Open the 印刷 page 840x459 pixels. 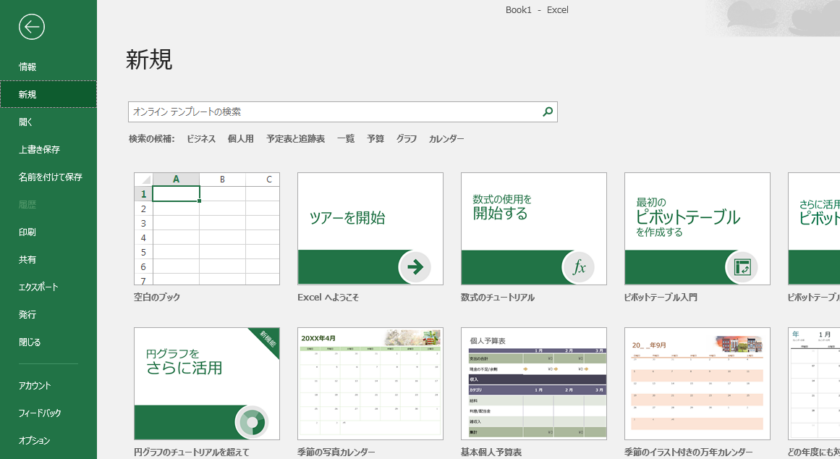point(27,232)
